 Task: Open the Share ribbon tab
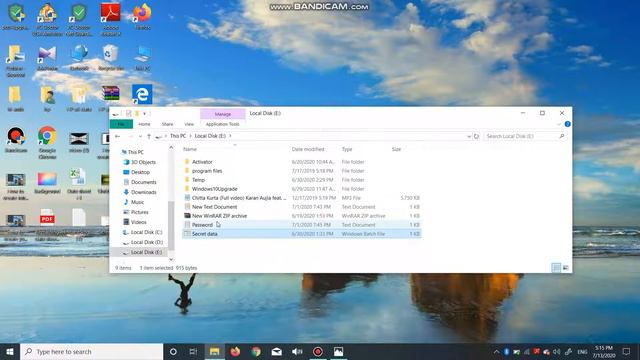(167, 124)
